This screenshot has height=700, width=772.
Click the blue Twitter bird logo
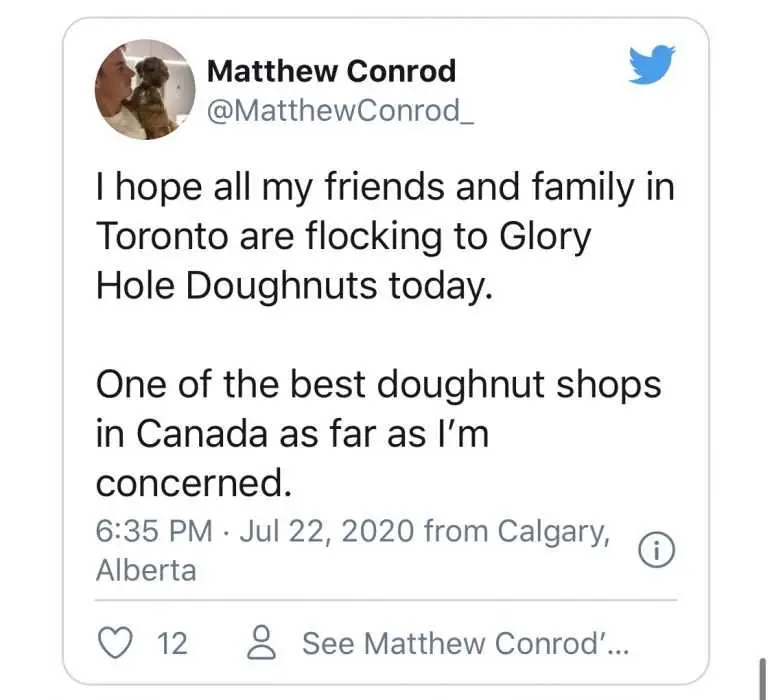[652, 64]
